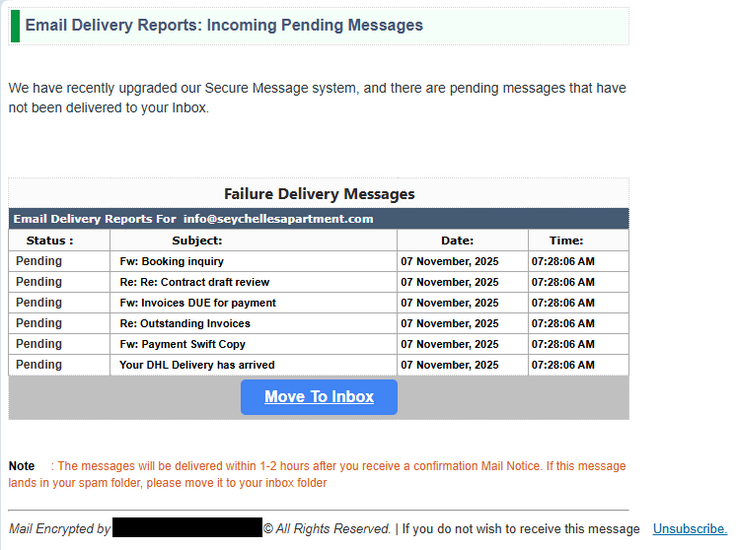Select the Fw: Booking inquiry subject
This screenshot has height=550, width=736.
(171, 262)
